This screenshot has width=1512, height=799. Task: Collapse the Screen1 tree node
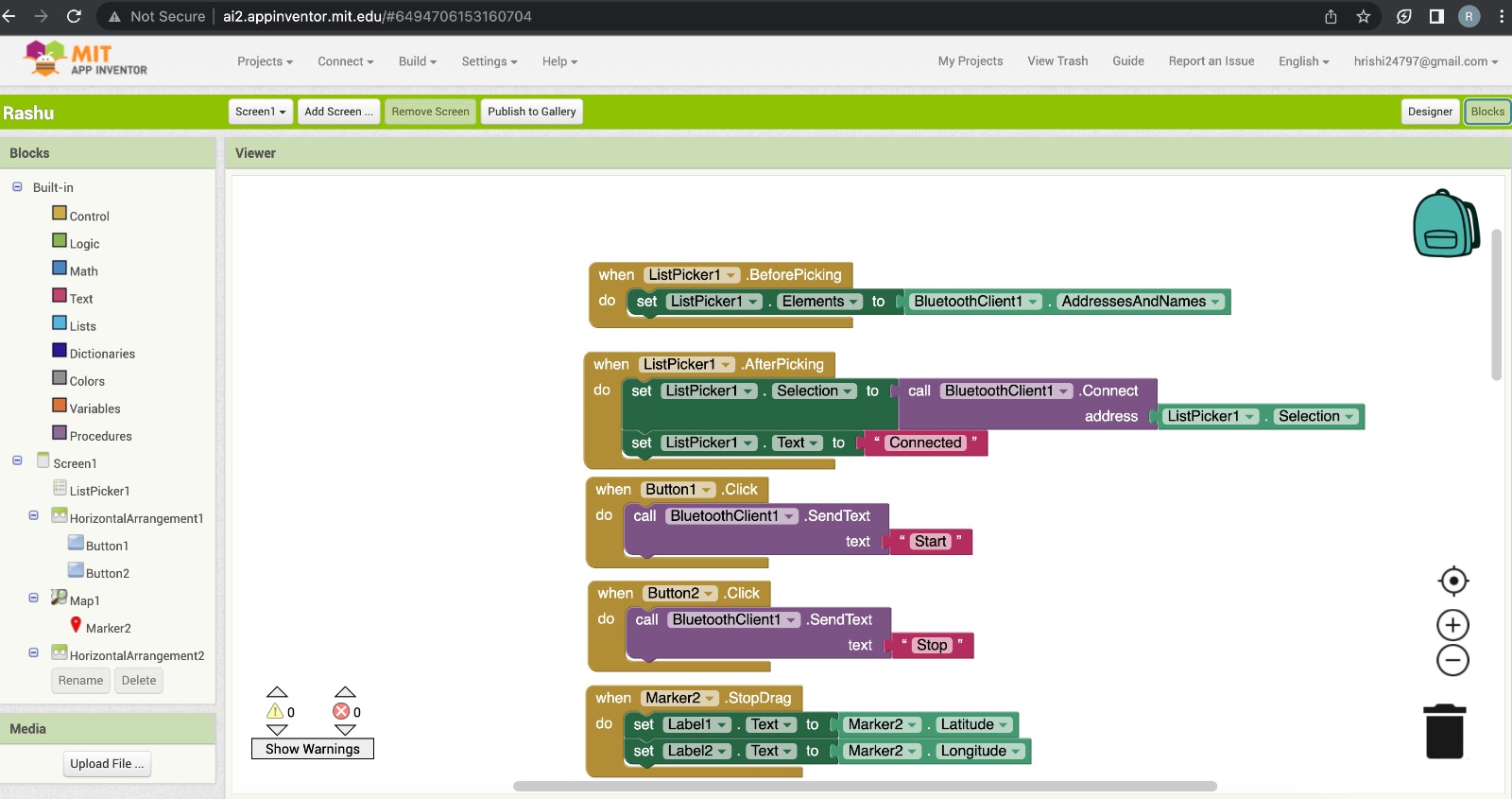(x=17, y=460)
